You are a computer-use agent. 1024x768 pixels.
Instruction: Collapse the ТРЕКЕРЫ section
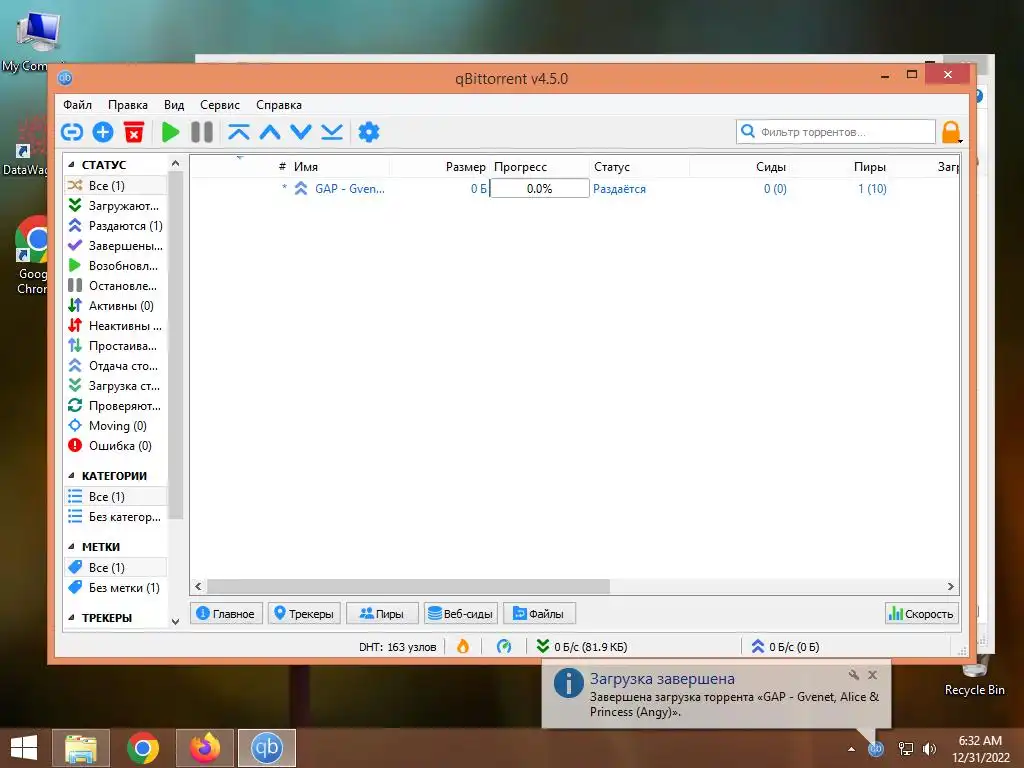pos(71,617)
